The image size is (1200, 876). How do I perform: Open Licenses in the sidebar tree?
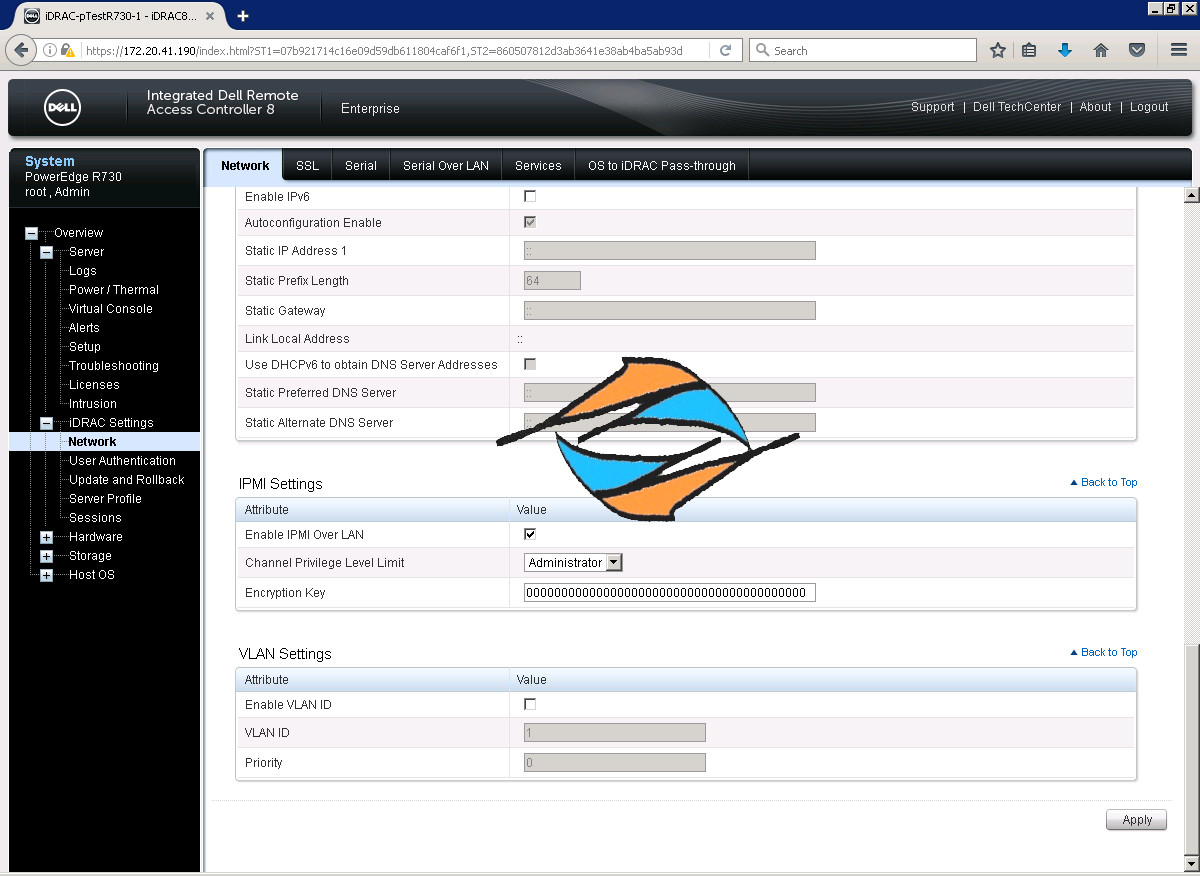click(94, 385)
